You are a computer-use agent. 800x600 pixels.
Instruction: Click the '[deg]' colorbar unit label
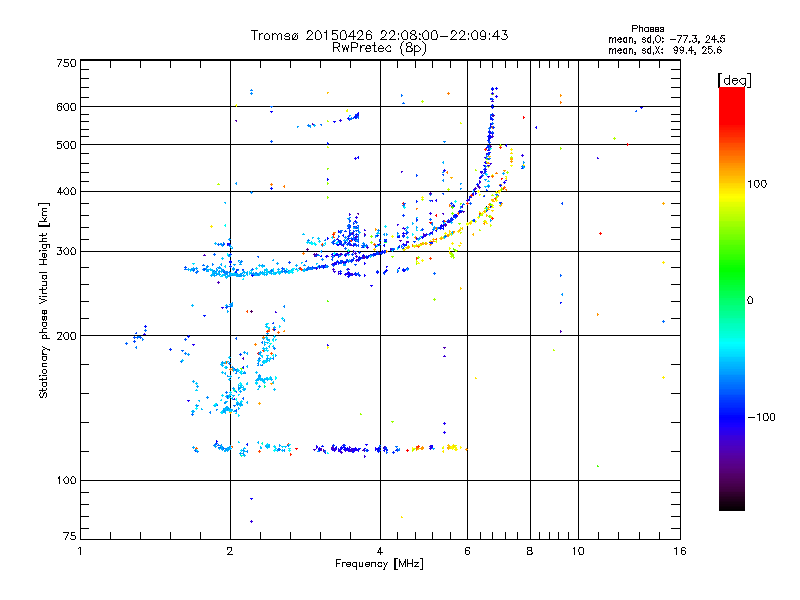[734, 80]
